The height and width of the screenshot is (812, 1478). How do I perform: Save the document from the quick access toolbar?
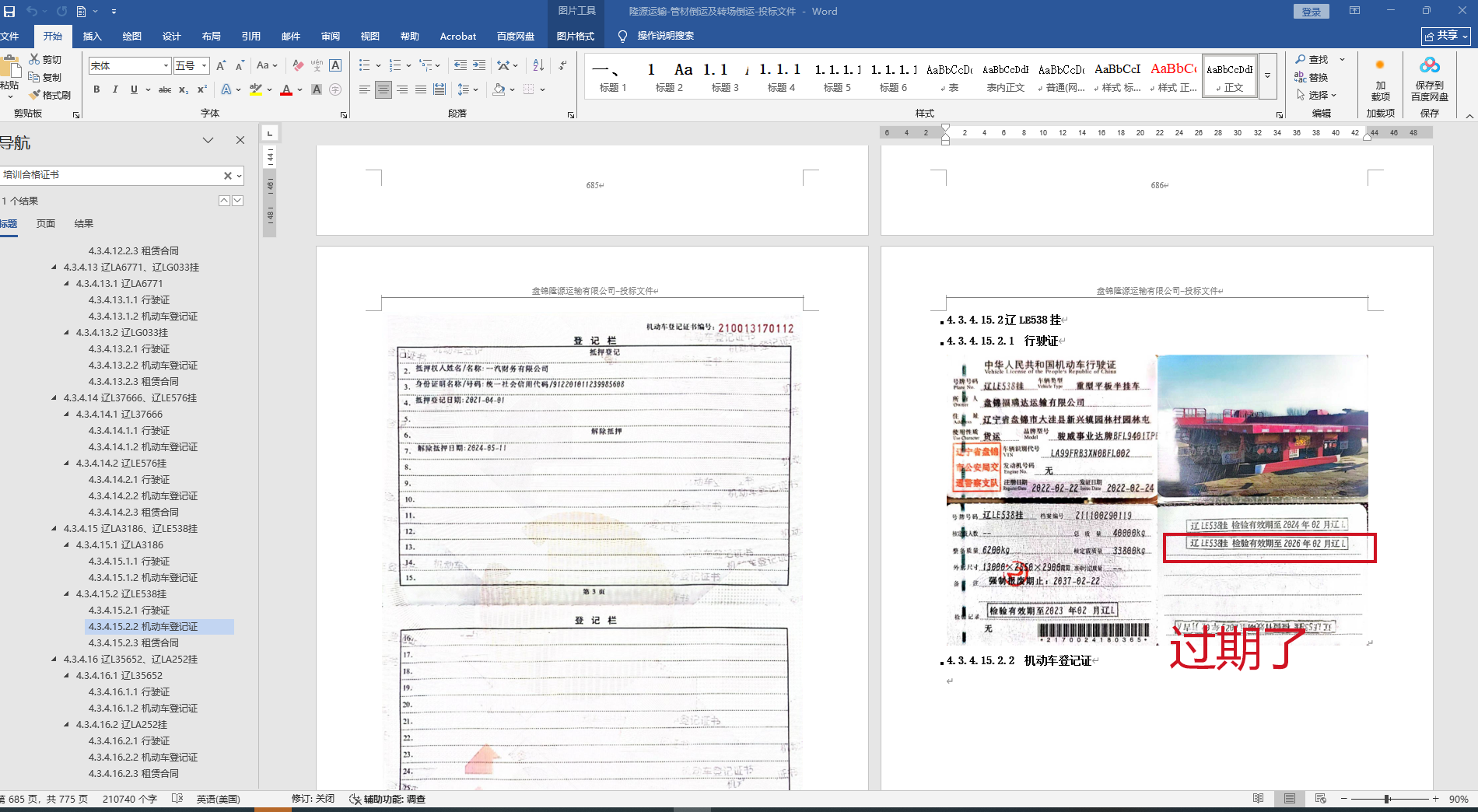[9, 12]
